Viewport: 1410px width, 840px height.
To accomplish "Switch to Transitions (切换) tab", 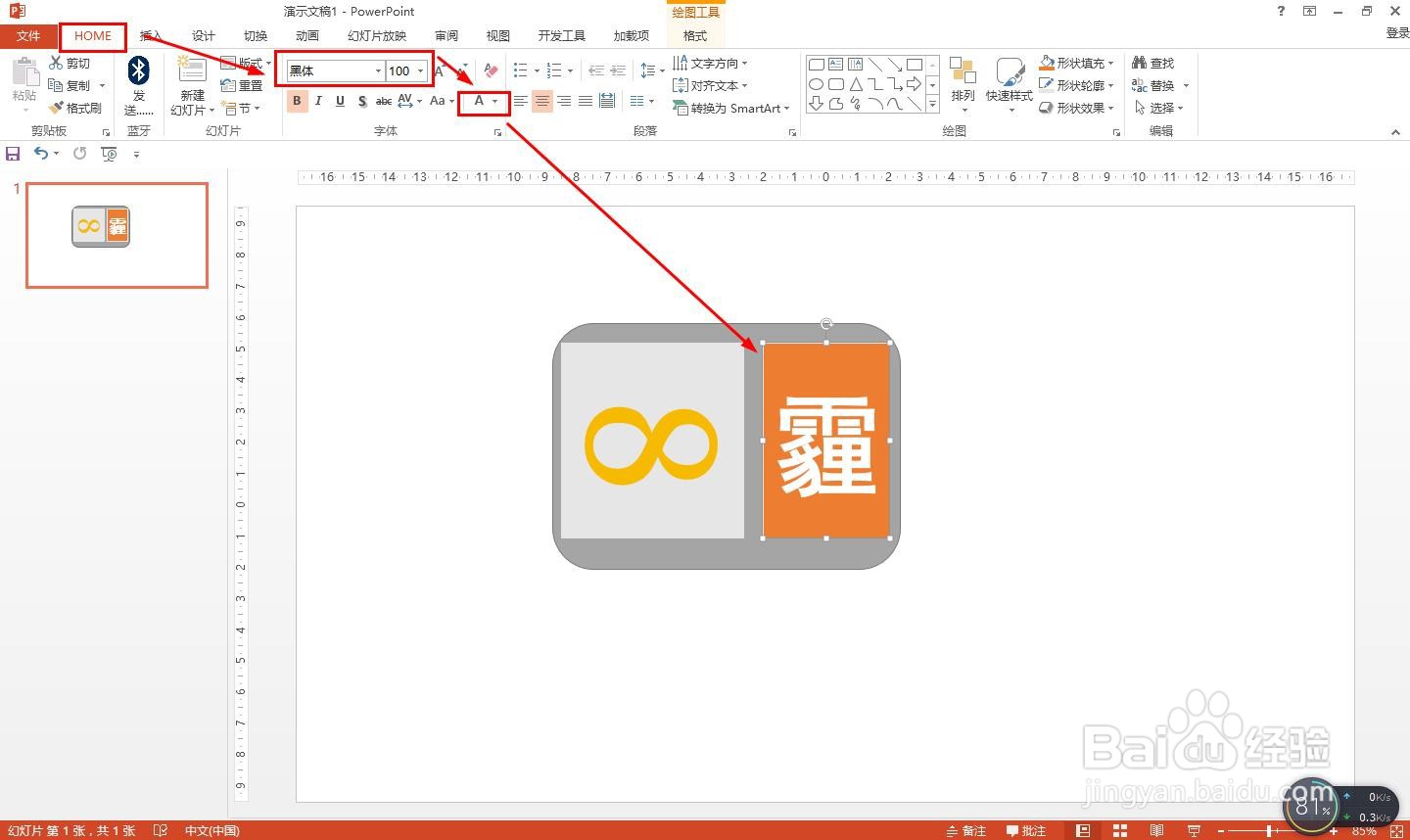I will 256,36.
